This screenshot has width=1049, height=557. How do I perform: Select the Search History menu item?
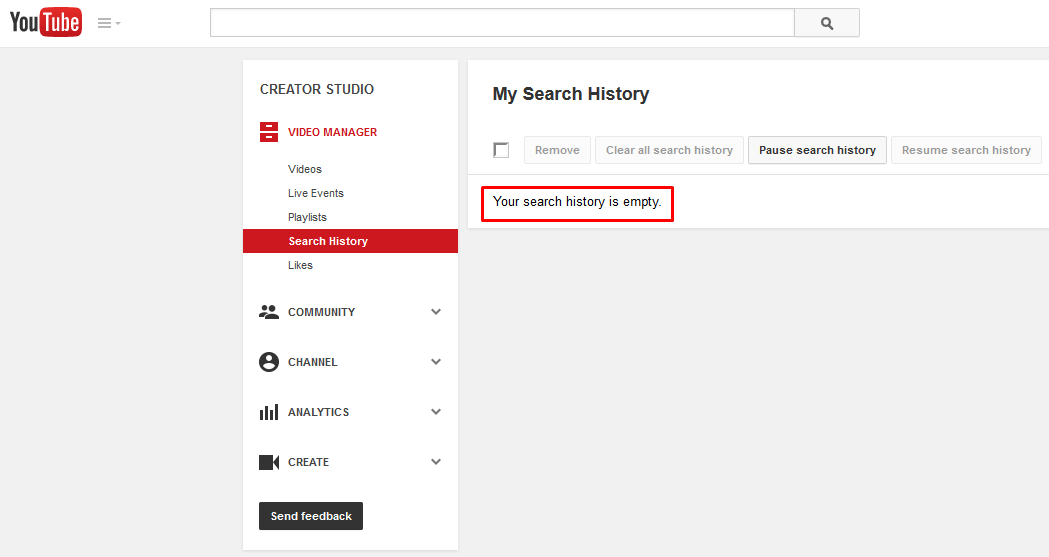click(x=350, y=241)
